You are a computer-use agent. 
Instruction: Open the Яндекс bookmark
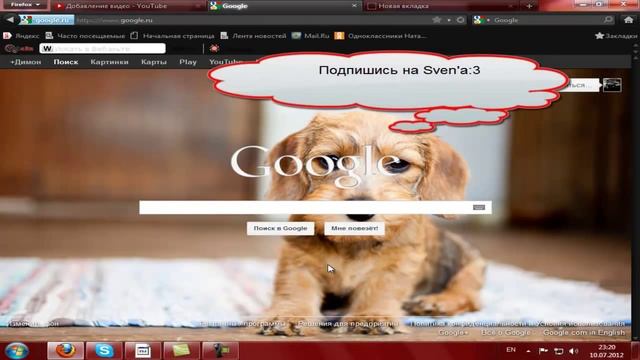tap(21, 36)
